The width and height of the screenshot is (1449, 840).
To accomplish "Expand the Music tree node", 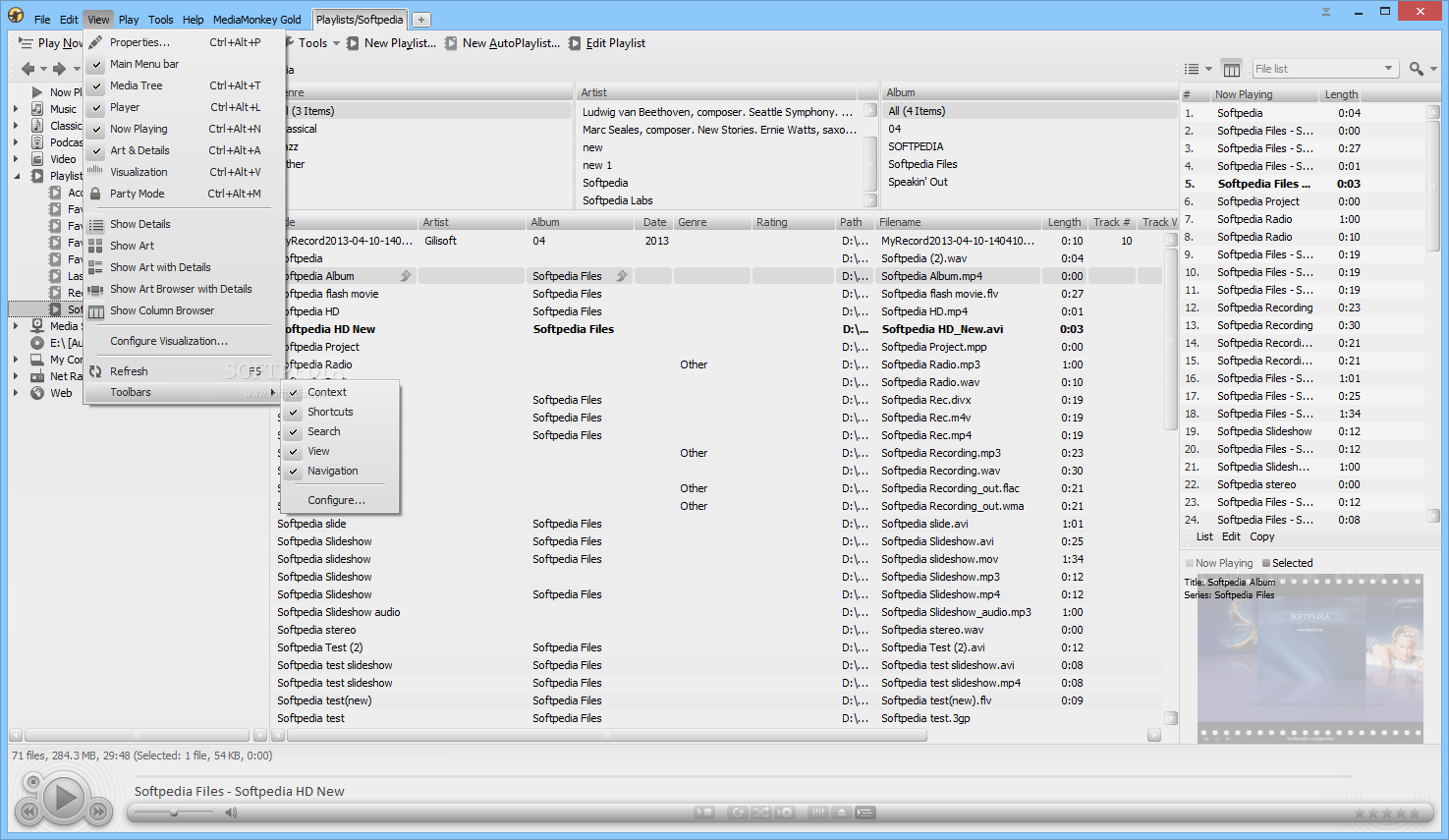I will point(16,109).
